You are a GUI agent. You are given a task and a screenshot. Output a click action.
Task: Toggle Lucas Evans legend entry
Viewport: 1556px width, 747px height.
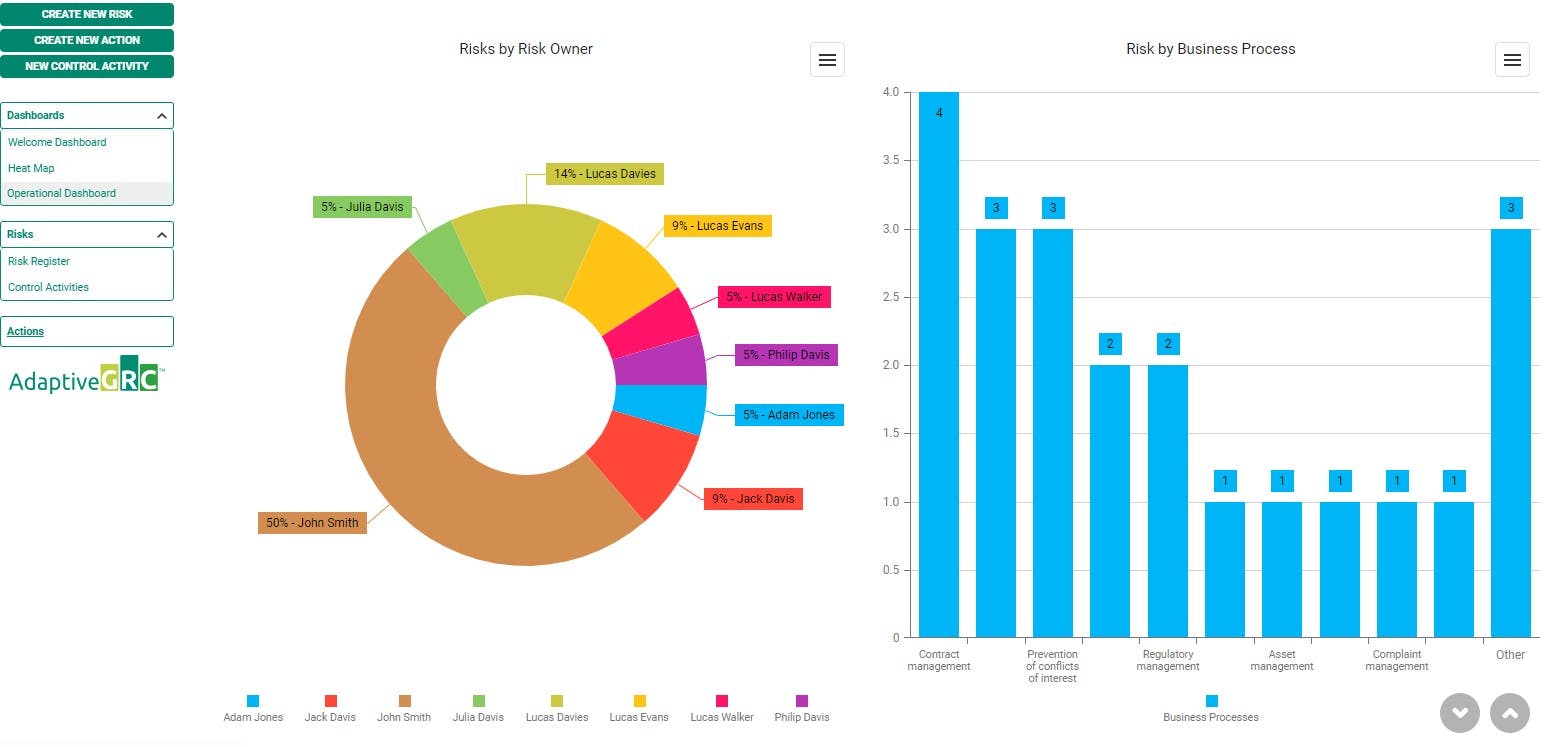tap(639, 708)
